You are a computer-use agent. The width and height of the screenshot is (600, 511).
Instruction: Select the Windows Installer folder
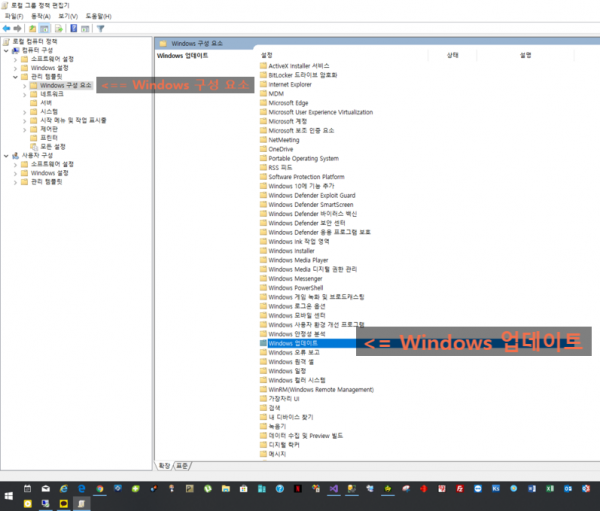tap(291, 251)
